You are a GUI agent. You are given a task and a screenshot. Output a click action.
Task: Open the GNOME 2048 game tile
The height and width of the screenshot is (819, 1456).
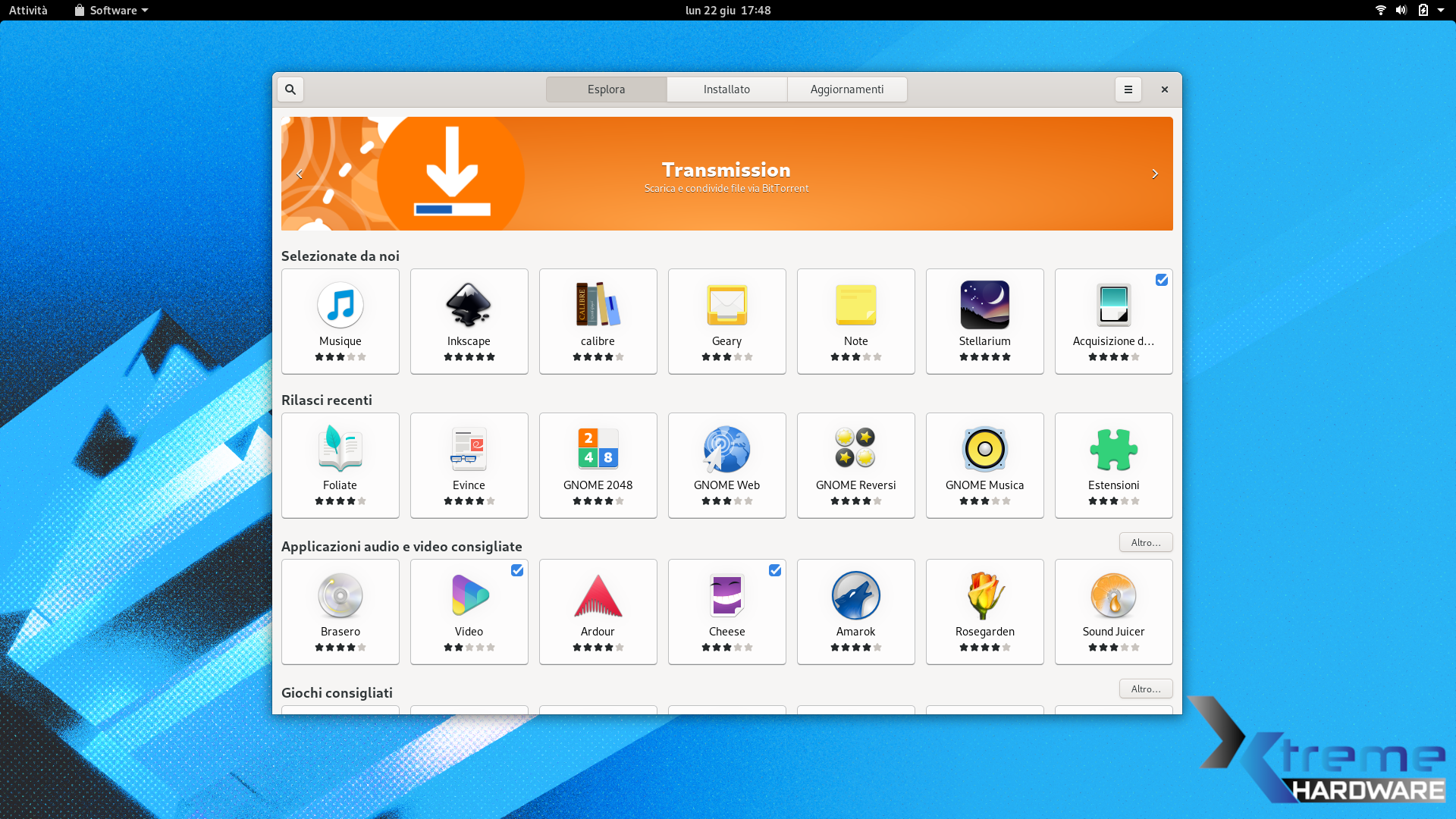[598, 465]
